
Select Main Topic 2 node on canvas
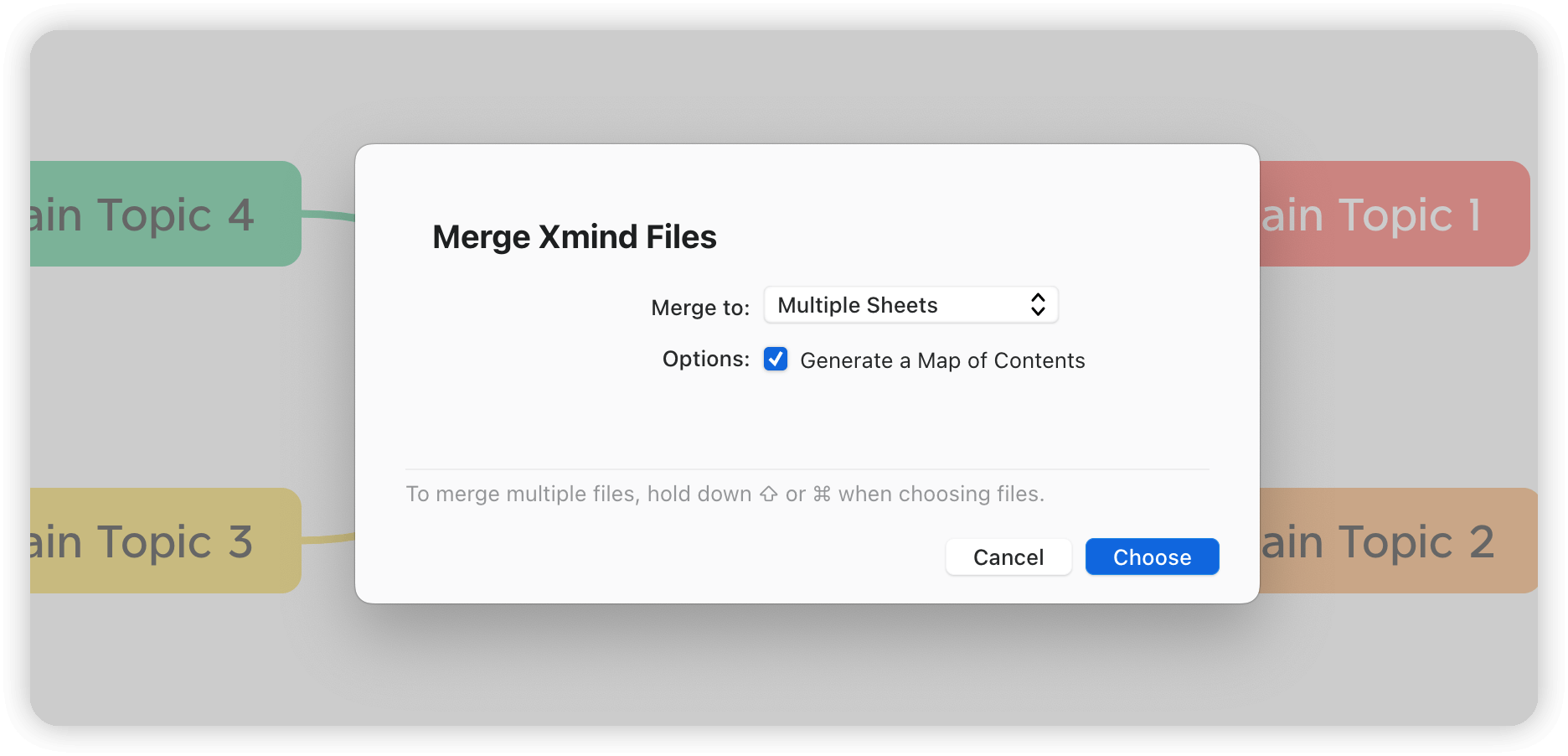pos(1398,541)
